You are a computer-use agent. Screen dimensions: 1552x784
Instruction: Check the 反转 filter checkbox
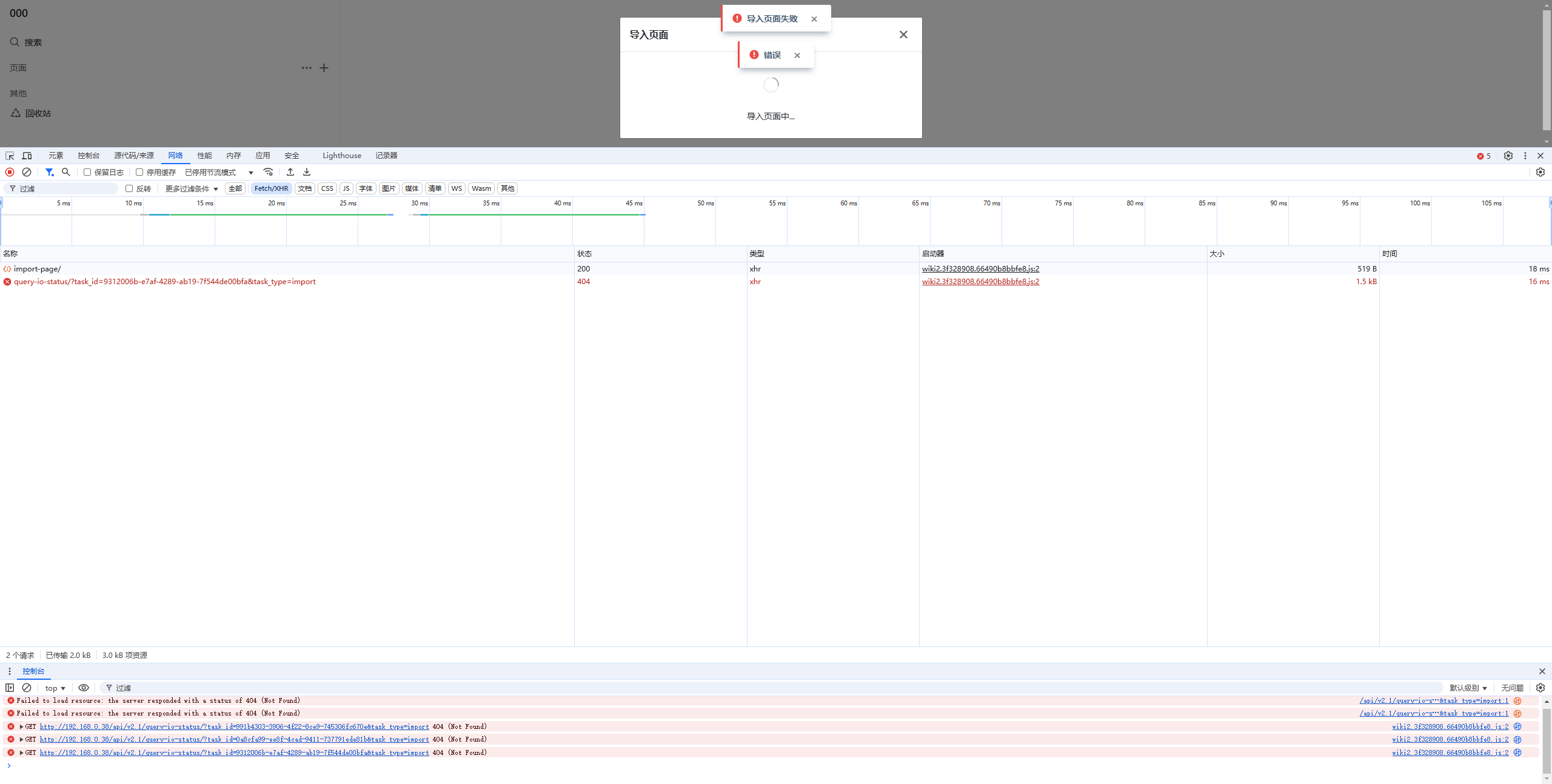click(x=129, y=188)
